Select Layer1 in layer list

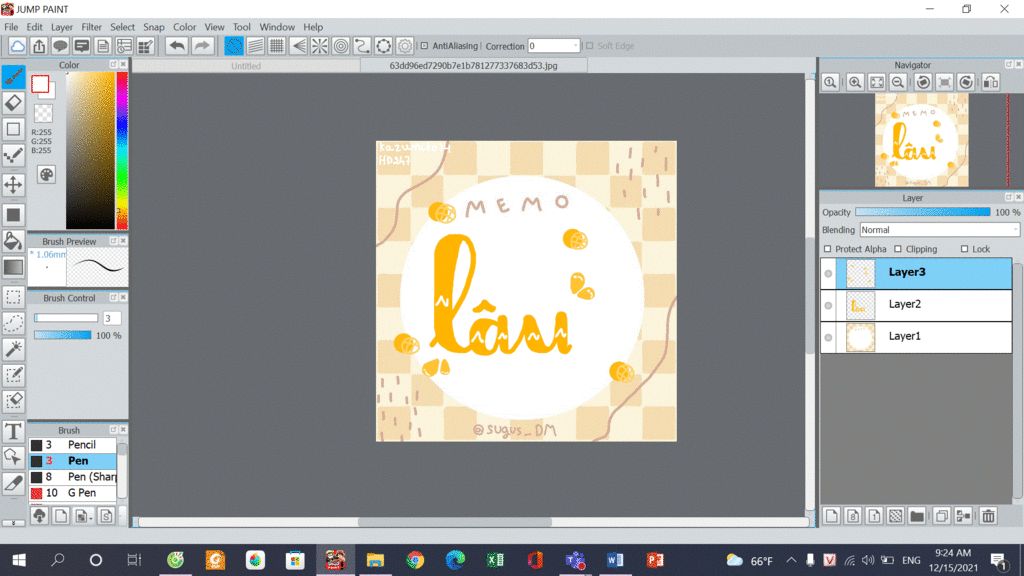pyautogui.click(x=916, y=337)
